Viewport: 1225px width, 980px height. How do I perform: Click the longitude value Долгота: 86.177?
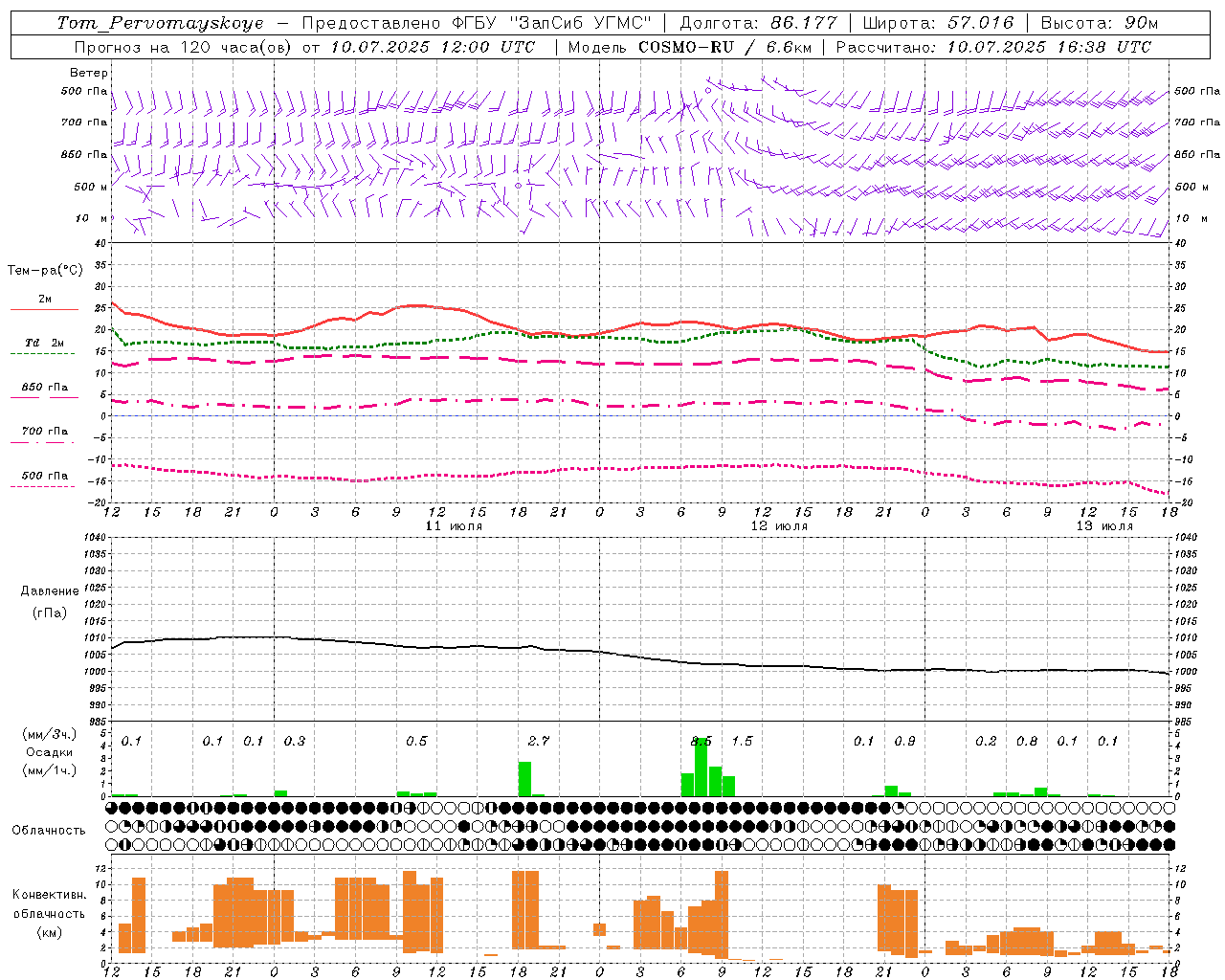coord(758,23)
